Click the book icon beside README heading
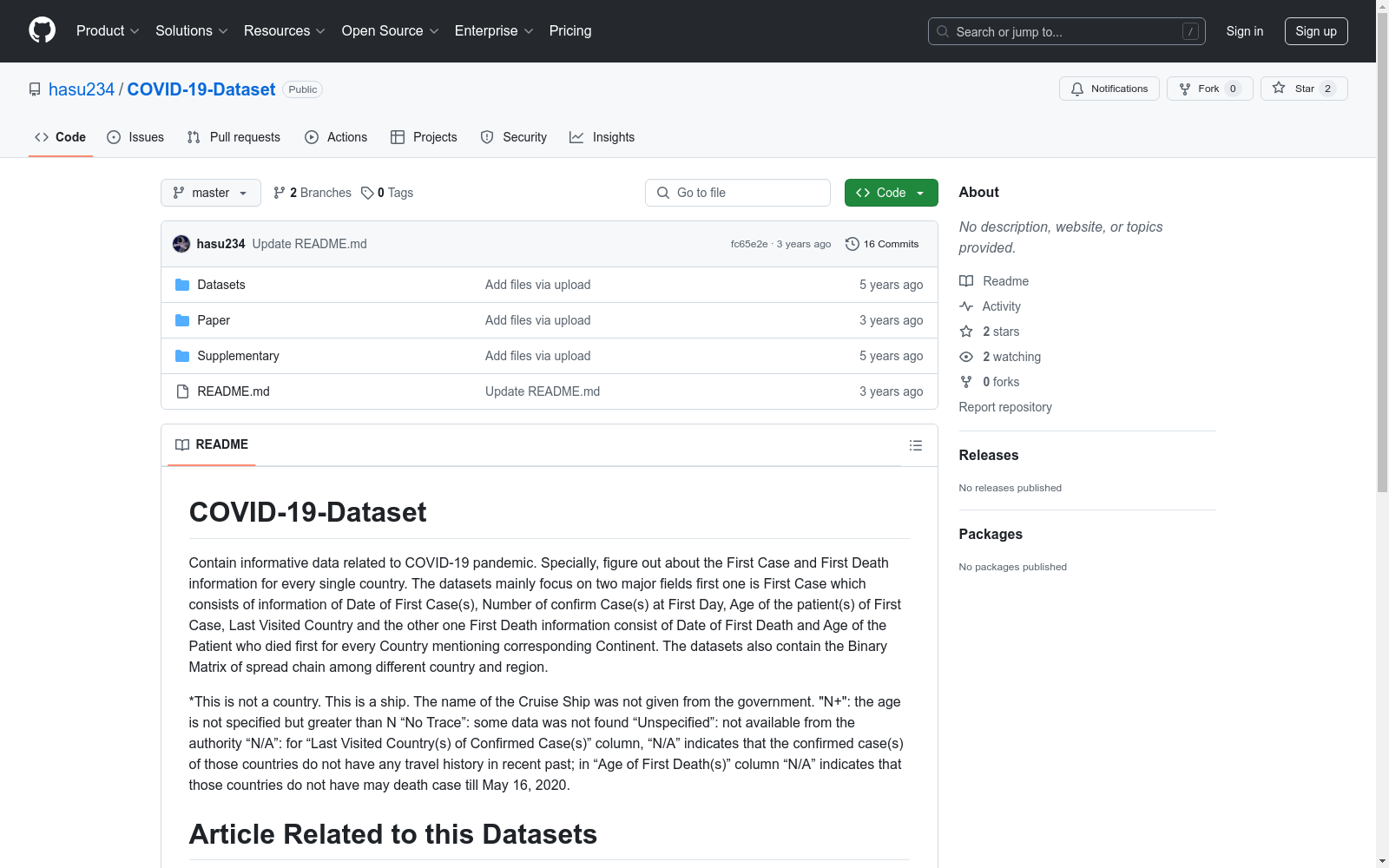 click(182, 444)
